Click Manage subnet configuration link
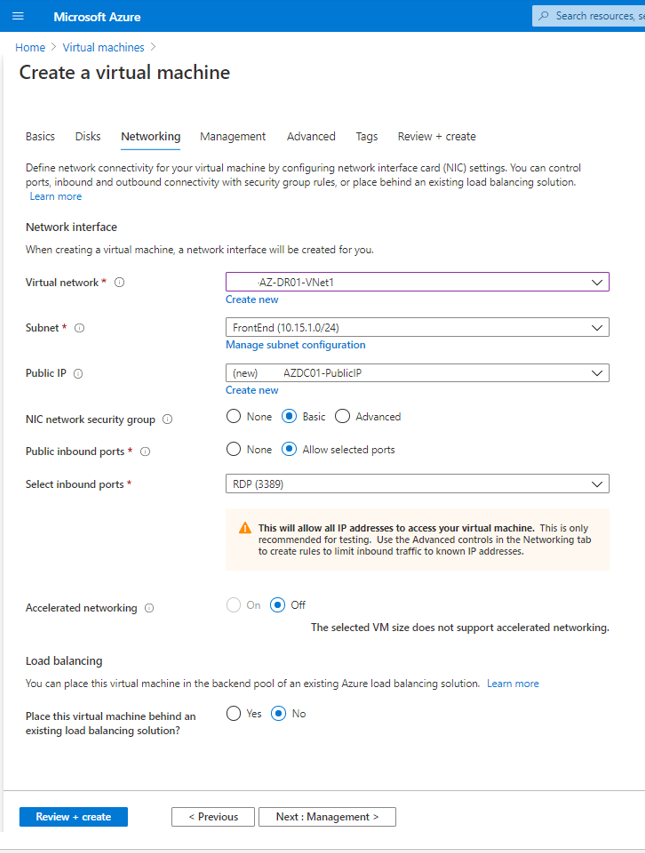Screen dimensions: 645x853 click(x=295, y=345)
